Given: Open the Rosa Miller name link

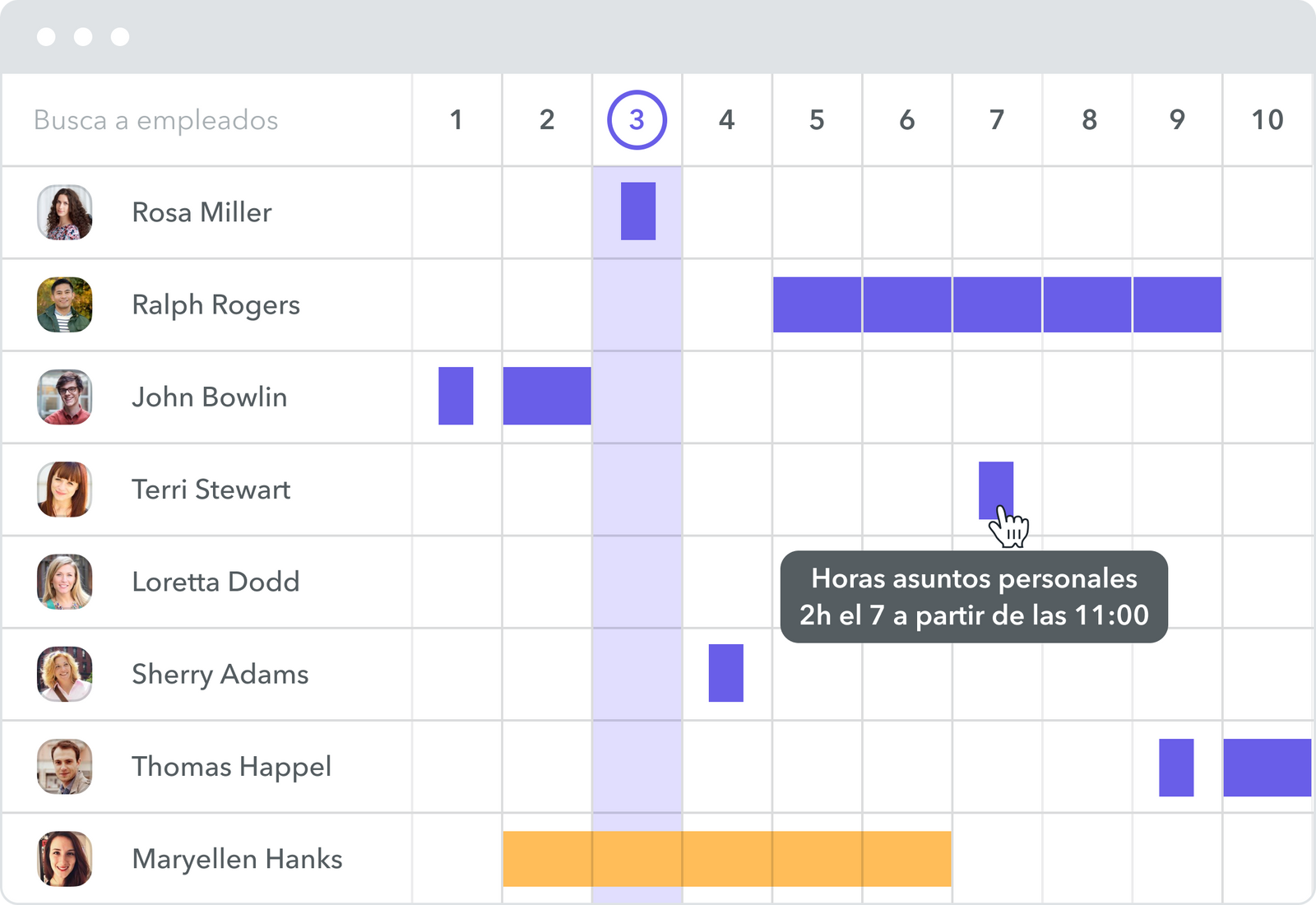Looking at the screenshot, I should click(x=202, y=212).
